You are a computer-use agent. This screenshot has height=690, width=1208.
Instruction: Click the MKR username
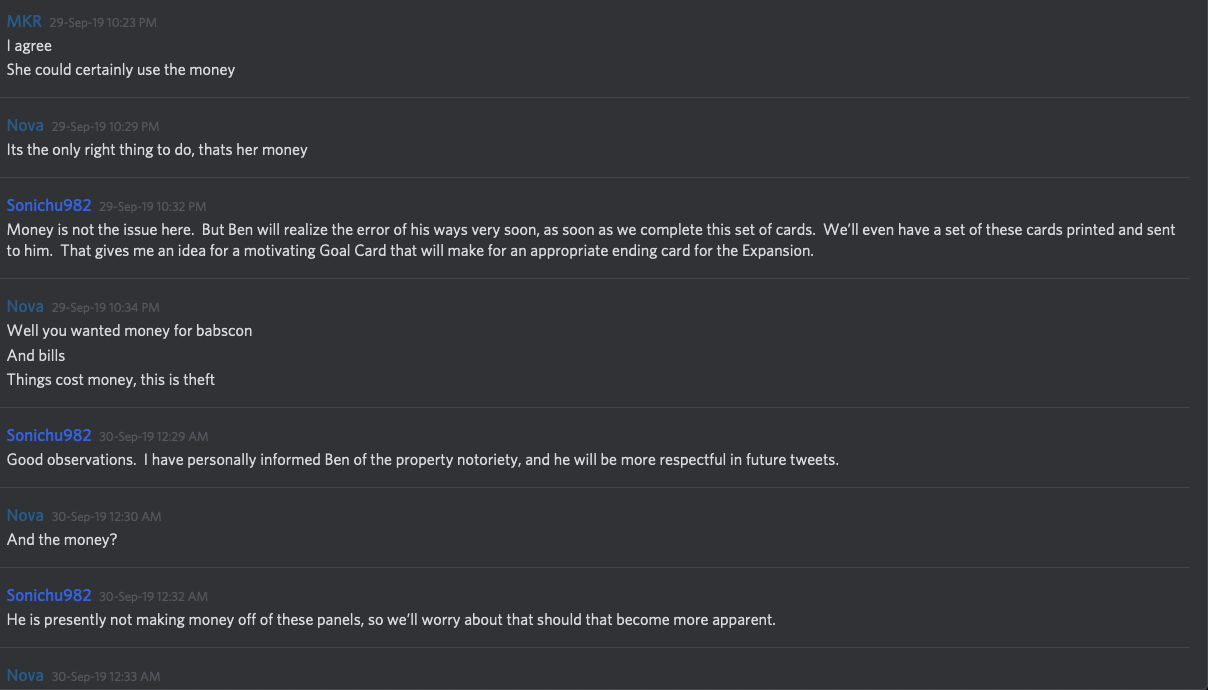[24, 21]
